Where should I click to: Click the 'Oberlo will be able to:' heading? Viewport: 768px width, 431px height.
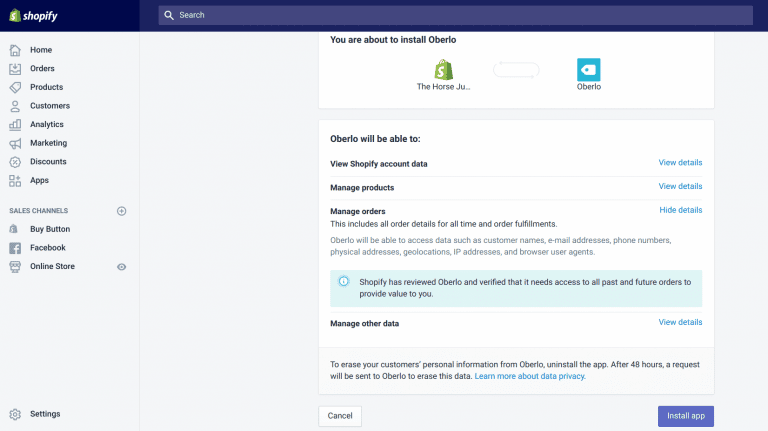pyautogui.click(x=375, y=139)
